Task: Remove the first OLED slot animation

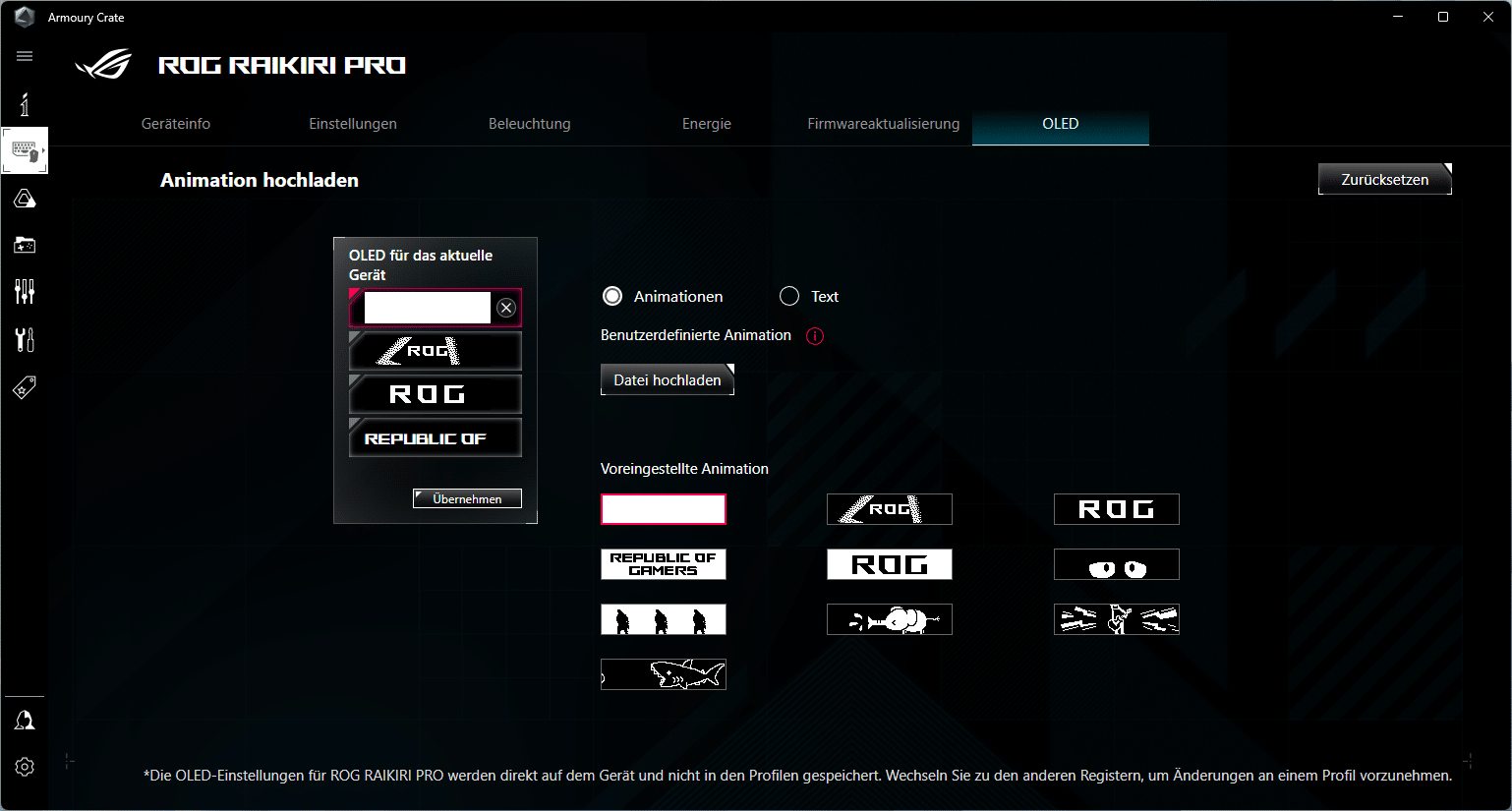Action: (506, 308)
